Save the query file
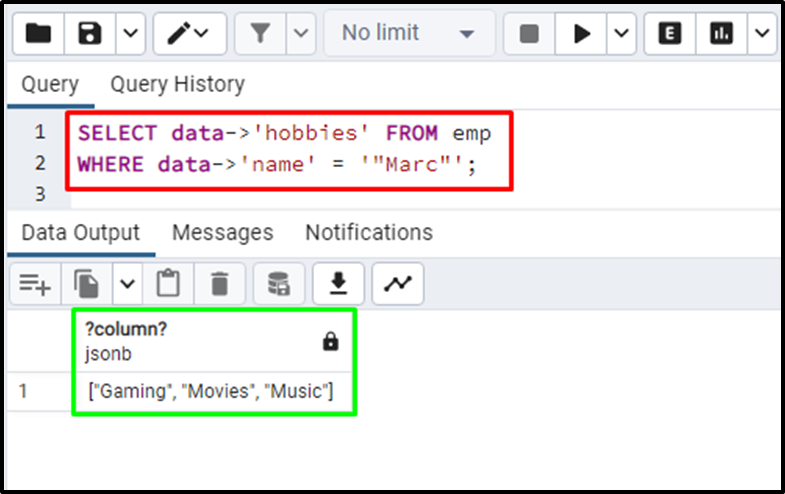This screenshot has width=785, height=494. tap(90, 34)
